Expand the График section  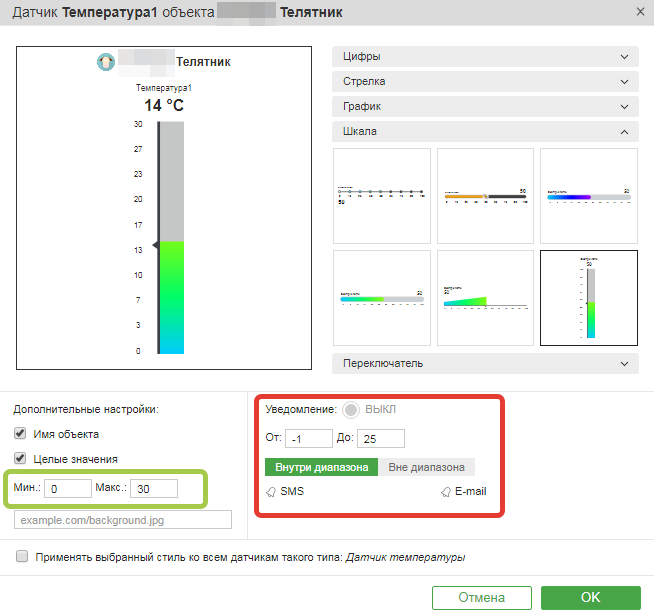click(x=485, y=106)
